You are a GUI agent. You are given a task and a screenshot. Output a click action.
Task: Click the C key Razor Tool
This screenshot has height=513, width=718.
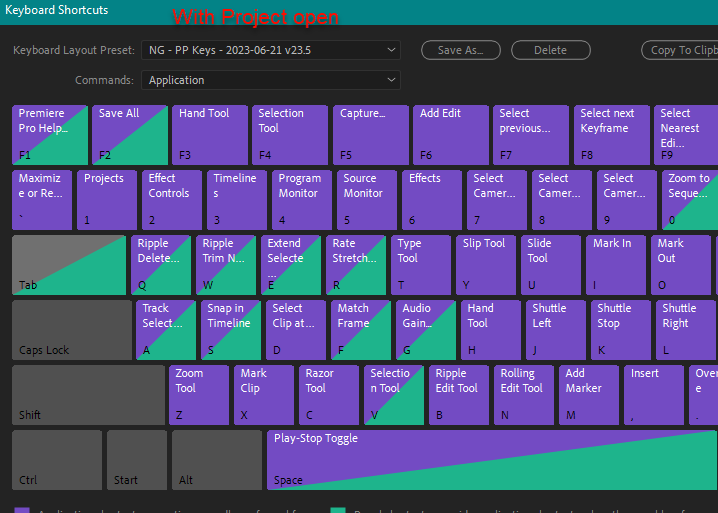tap(329, 395)
